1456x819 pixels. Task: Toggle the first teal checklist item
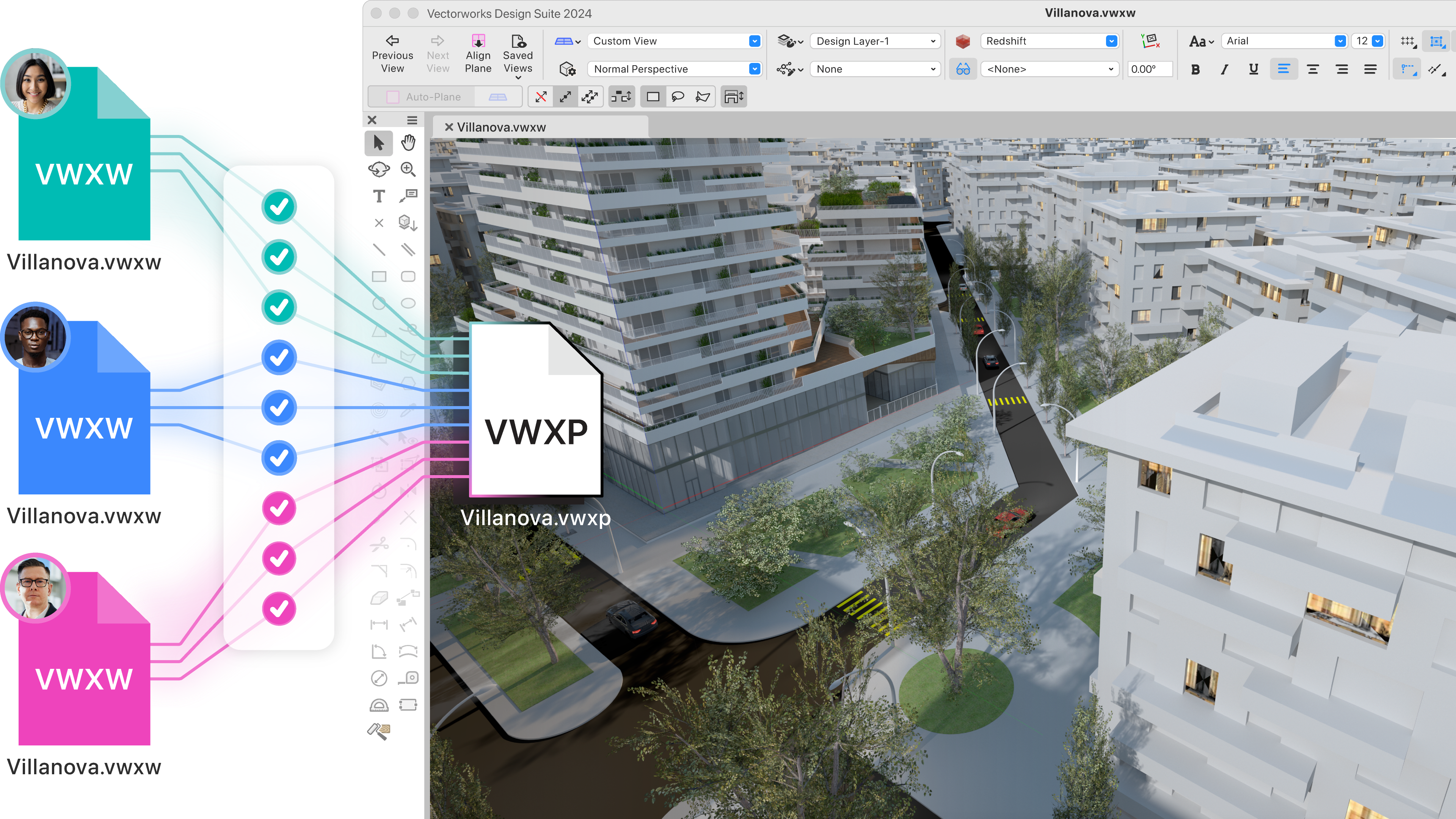280,207
